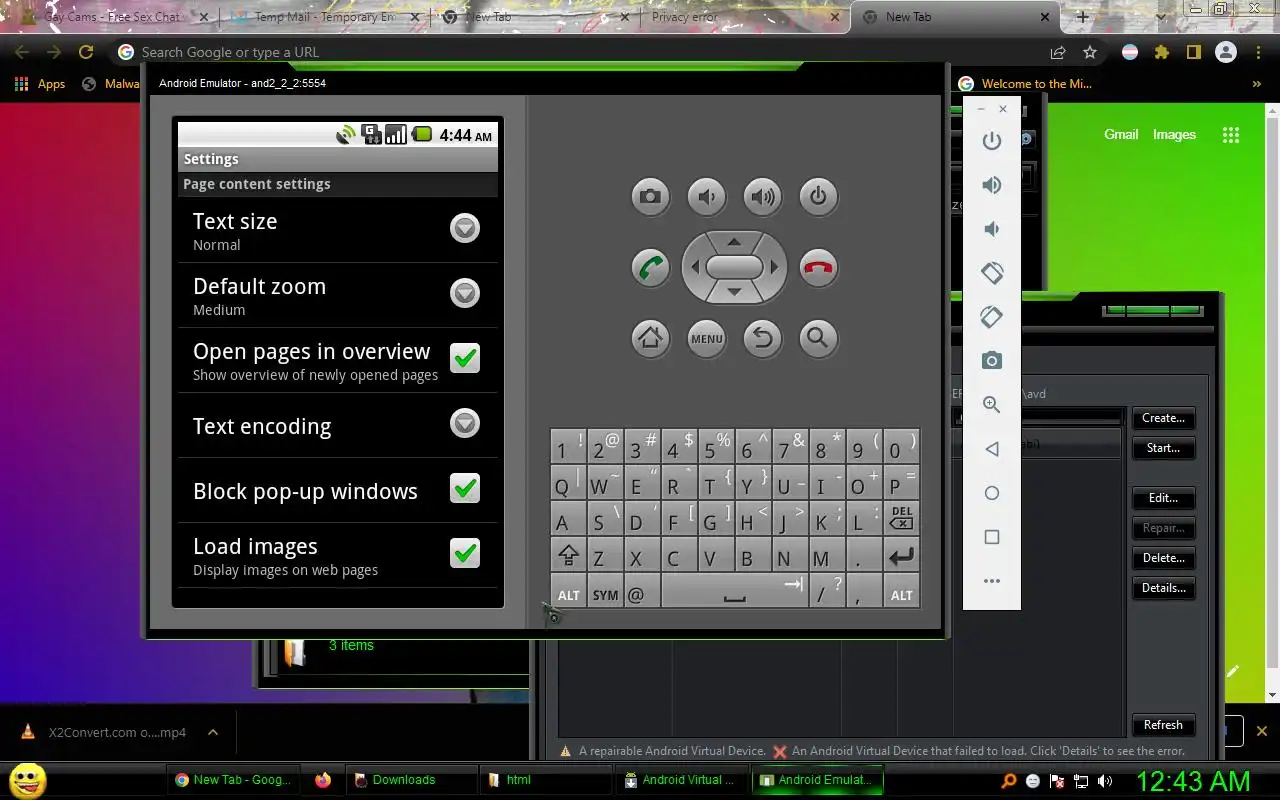This screenshot has width=1280, height=800.
Task: Click the D-pad up arrow
Action: click(x=734, y=242)
